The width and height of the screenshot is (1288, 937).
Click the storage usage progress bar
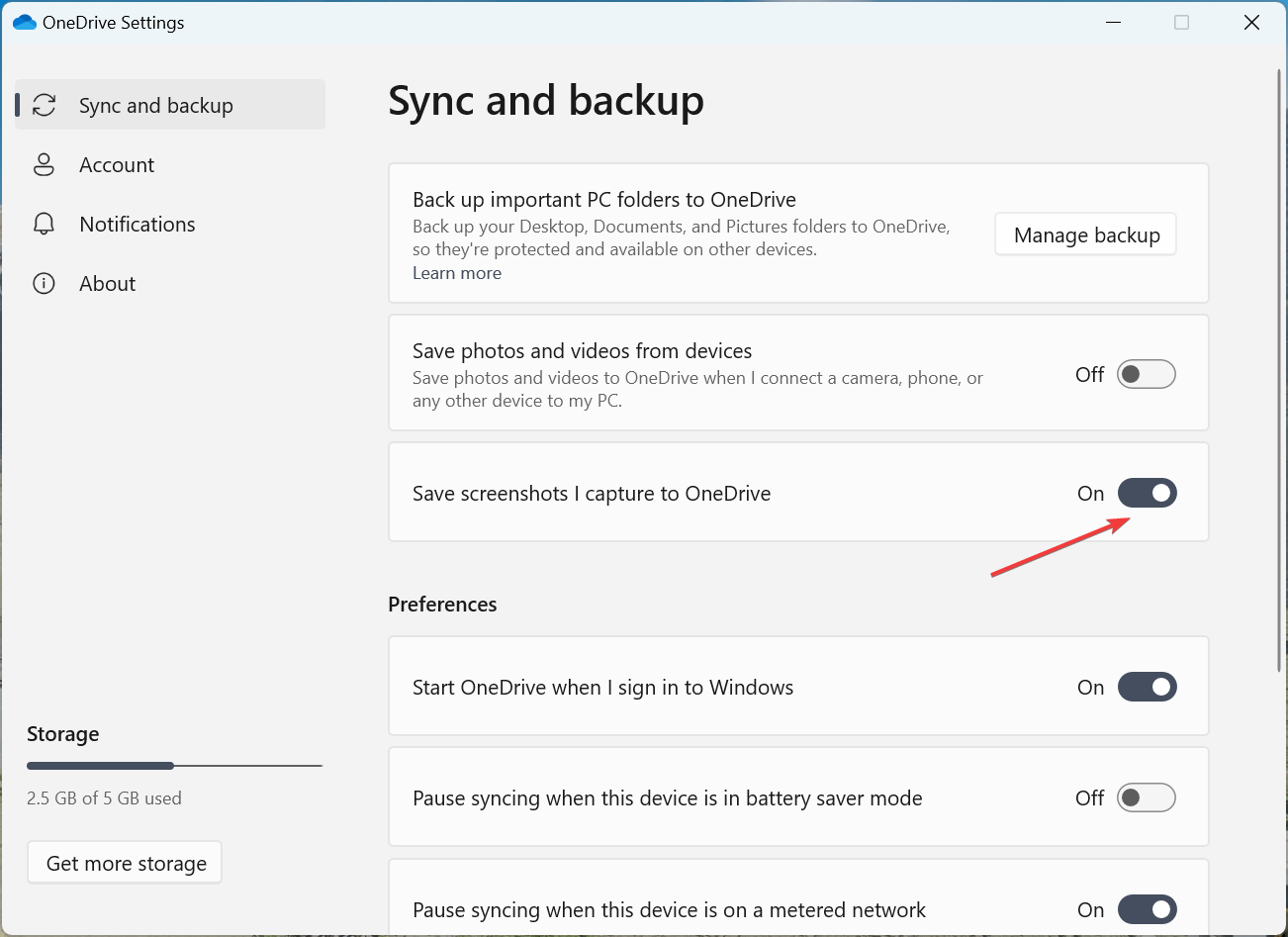pos(175,766)
